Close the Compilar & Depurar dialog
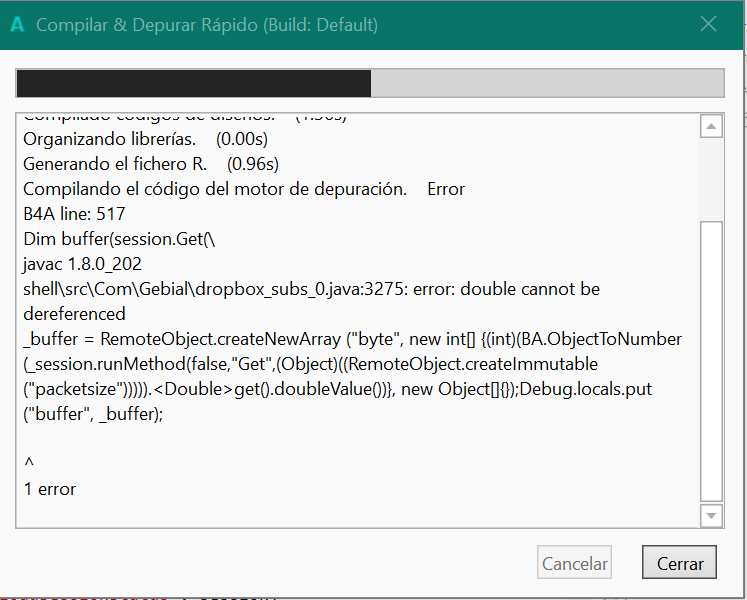The height and width of the screenshot is (600, 747). click(708, 24)
